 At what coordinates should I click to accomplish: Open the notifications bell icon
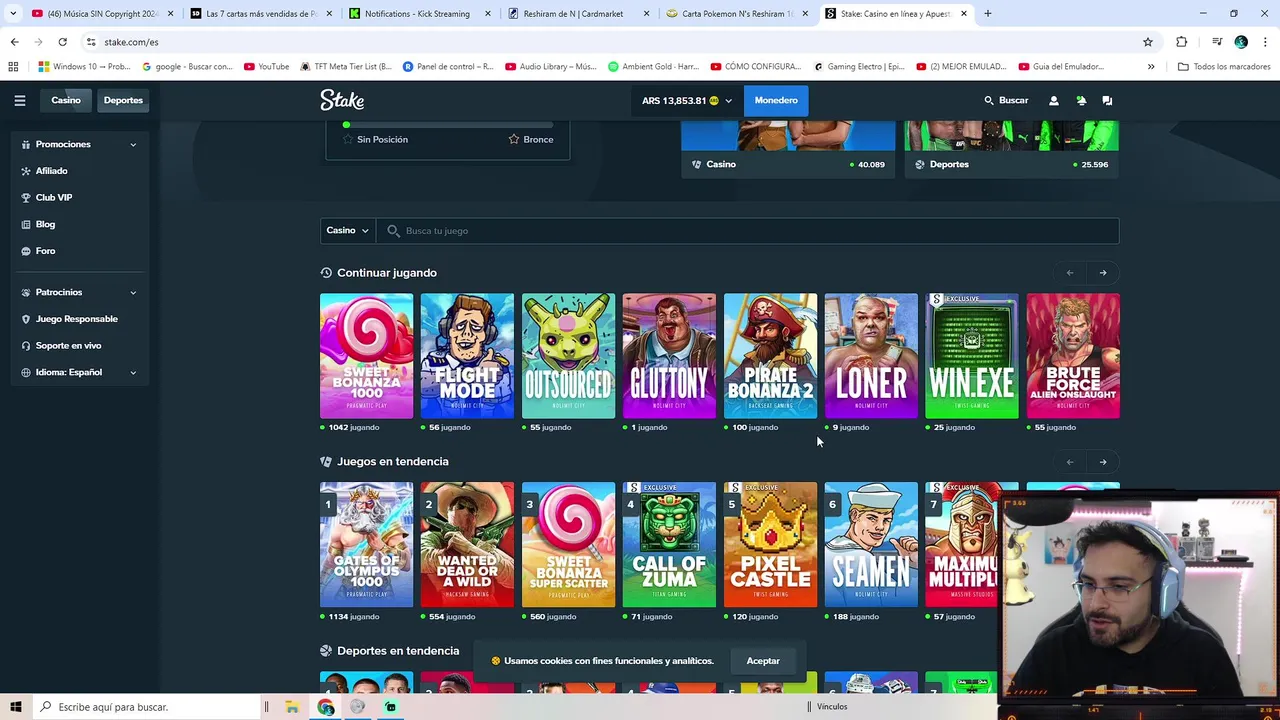[1081, 100]
